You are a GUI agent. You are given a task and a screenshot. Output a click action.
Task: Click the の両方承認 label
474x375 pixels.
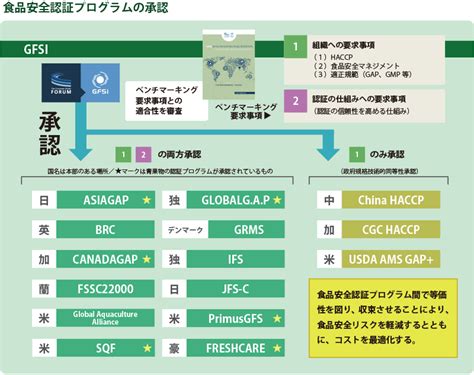179,154
